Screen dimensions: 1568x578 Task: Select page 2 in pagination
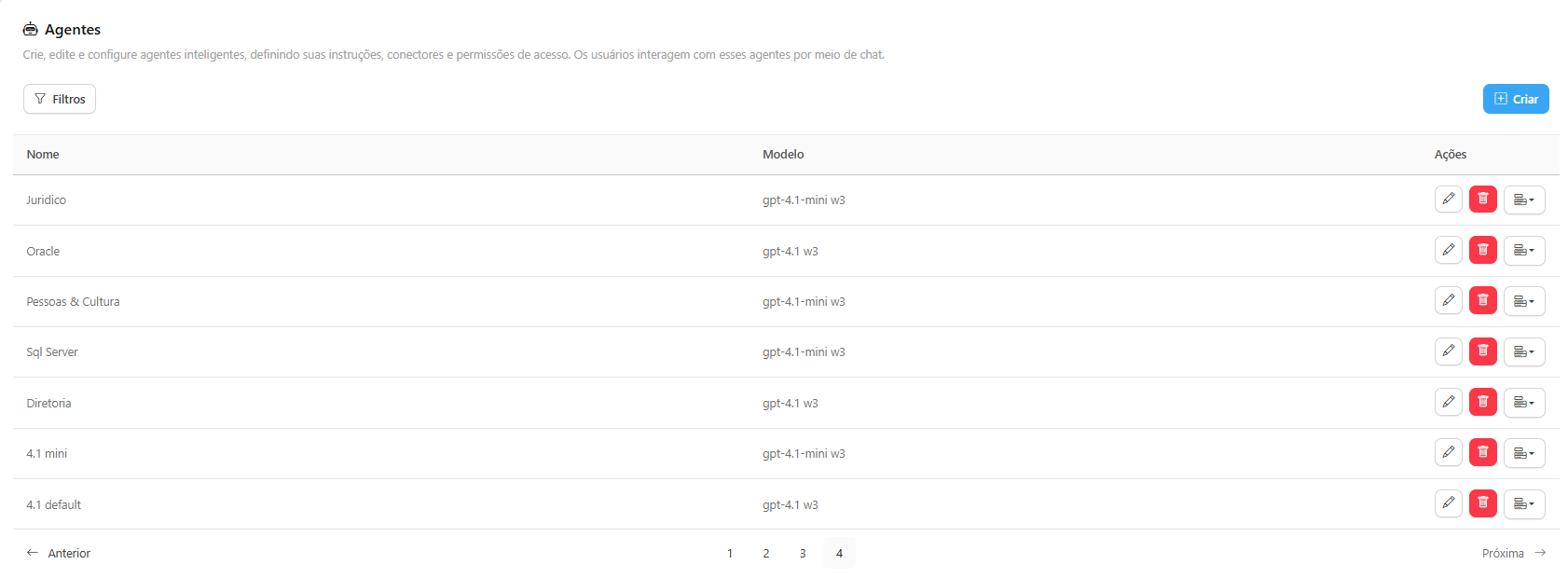pos(766,554)
